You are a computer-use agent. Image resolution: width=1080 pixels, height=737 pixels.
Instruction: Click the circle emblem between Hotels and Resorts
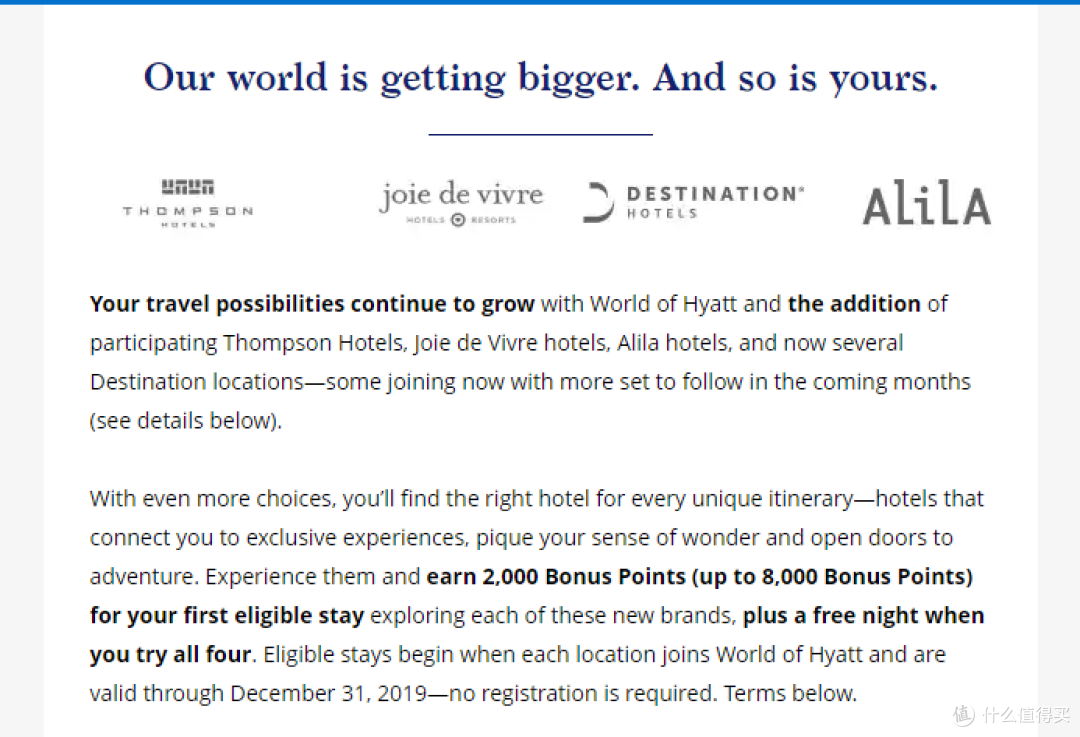tap(458, 220)
